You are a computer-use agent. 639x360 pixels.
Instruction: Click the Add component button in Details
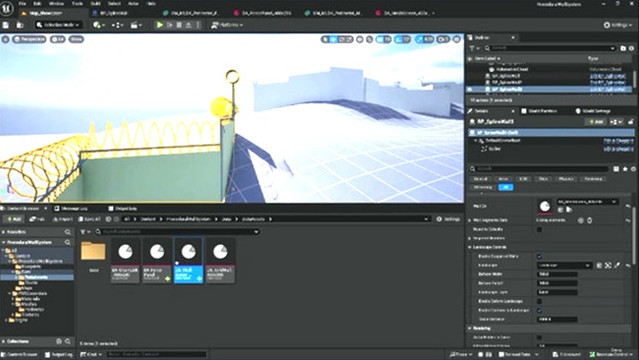tap(596, 122)
